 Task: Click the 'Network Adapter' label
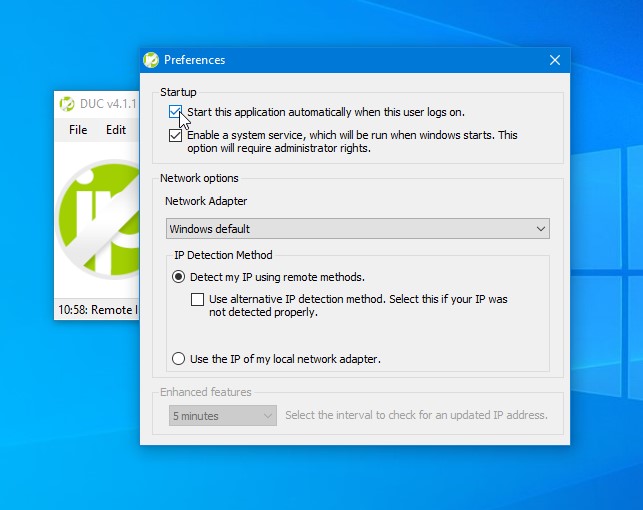pos(206,201)
